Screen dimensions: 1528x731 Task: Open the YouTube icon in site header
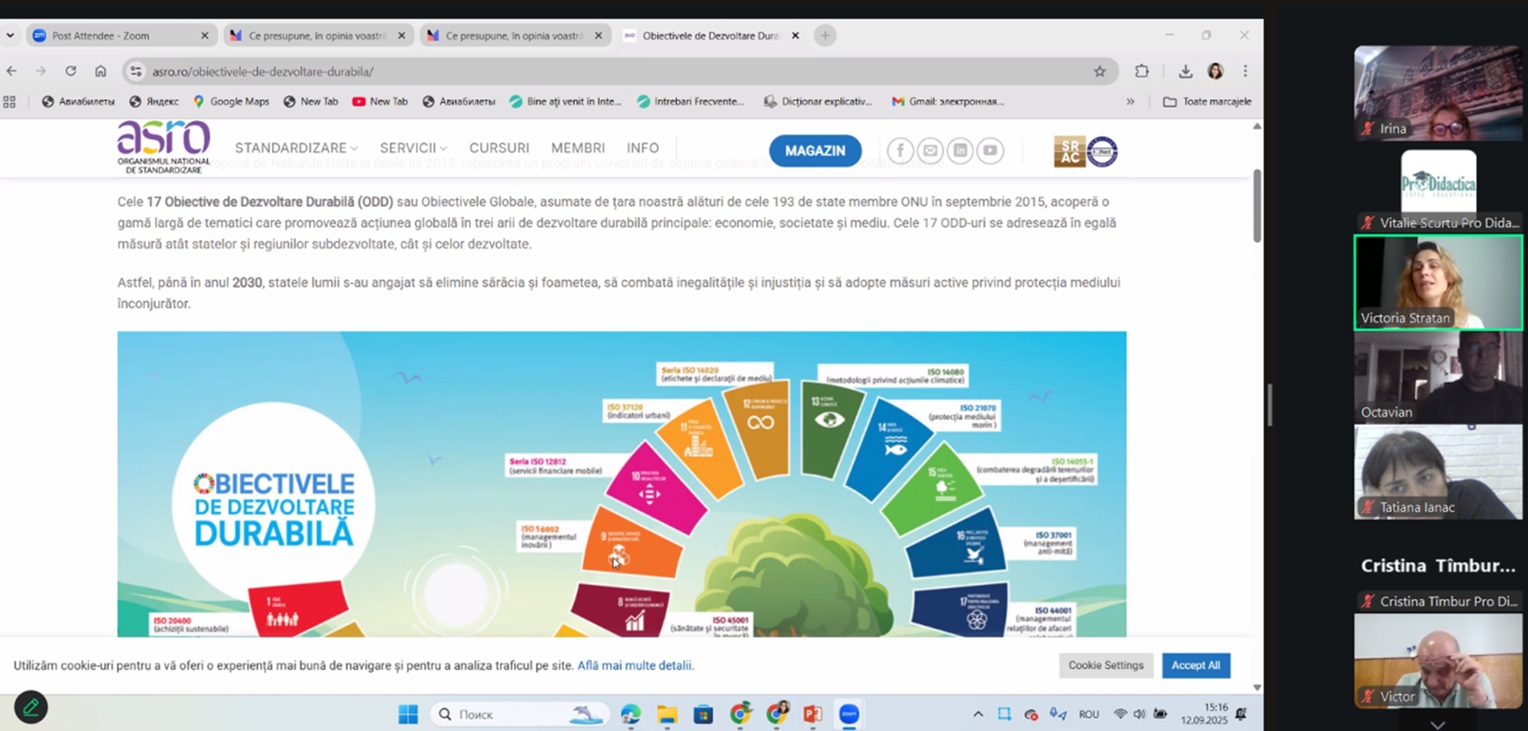[989, 151]
